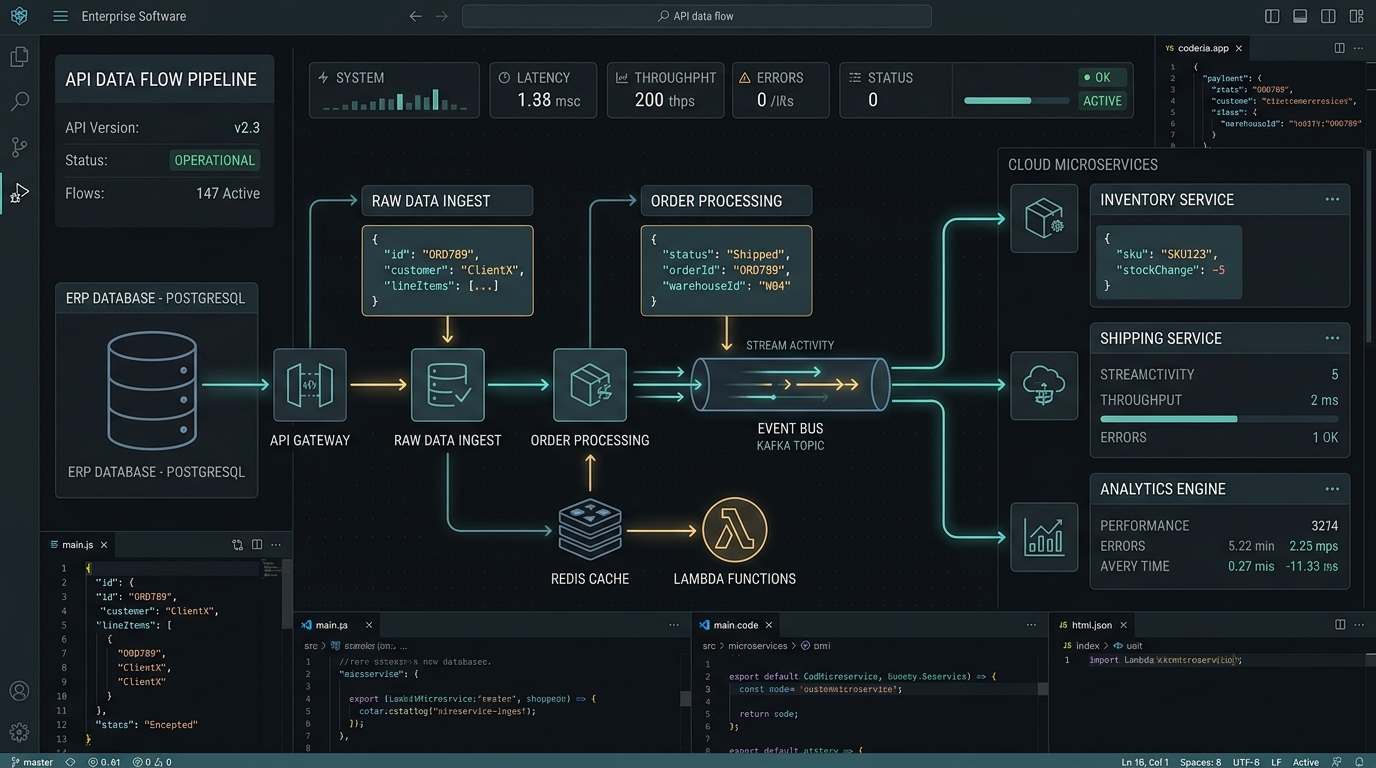Click the Status metric card

point(895,90)
